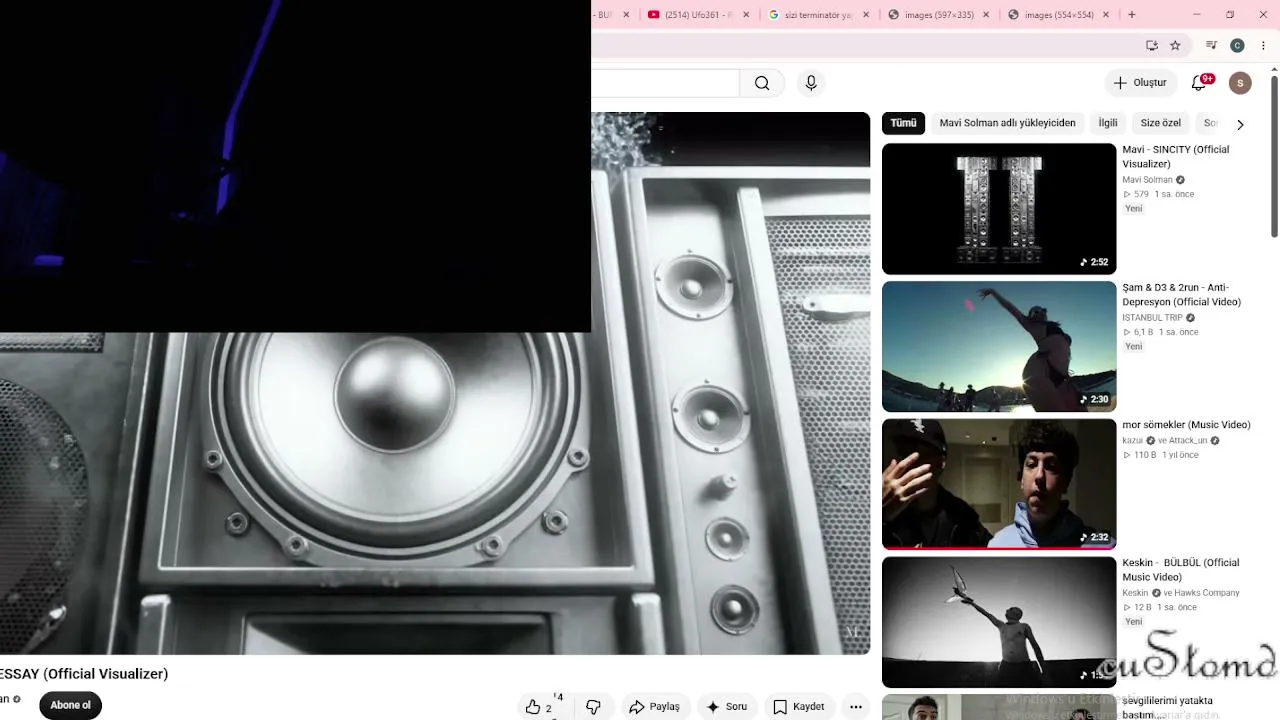Image resolution: width=1280 pixels, height=720 pixels.
Task: Click the Oluştur create button
Action: [x=1140, y=83]
